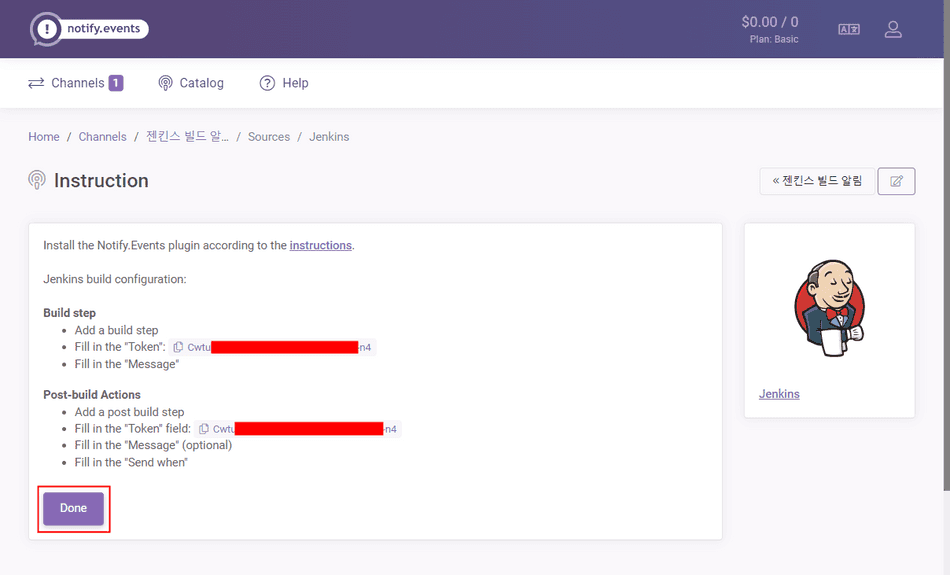This screenshot has height=575, width=950.
Task: Open the Help menu
Action: click(x=284, y=83)
